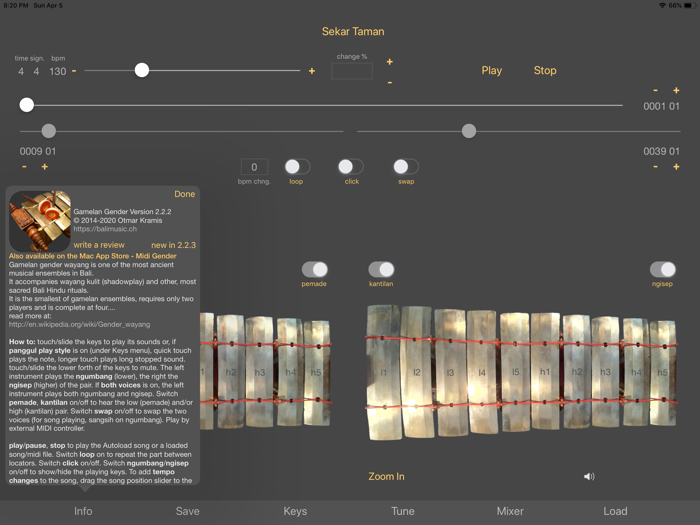Play the h1 key on right instrument
The height and width of the screenshot is (525, 700).
(545, 372)
